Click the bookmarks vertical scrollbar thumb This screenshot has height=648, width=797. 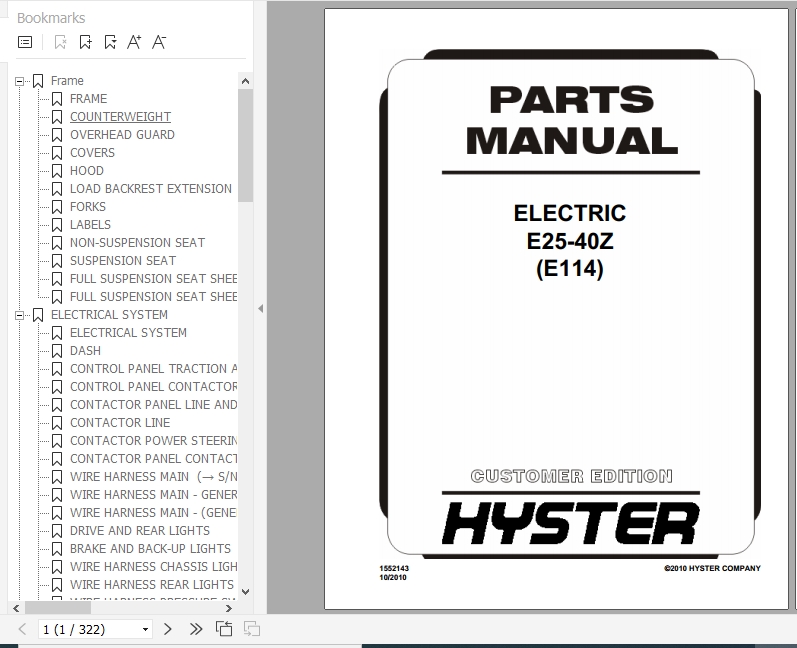(246, 145)
